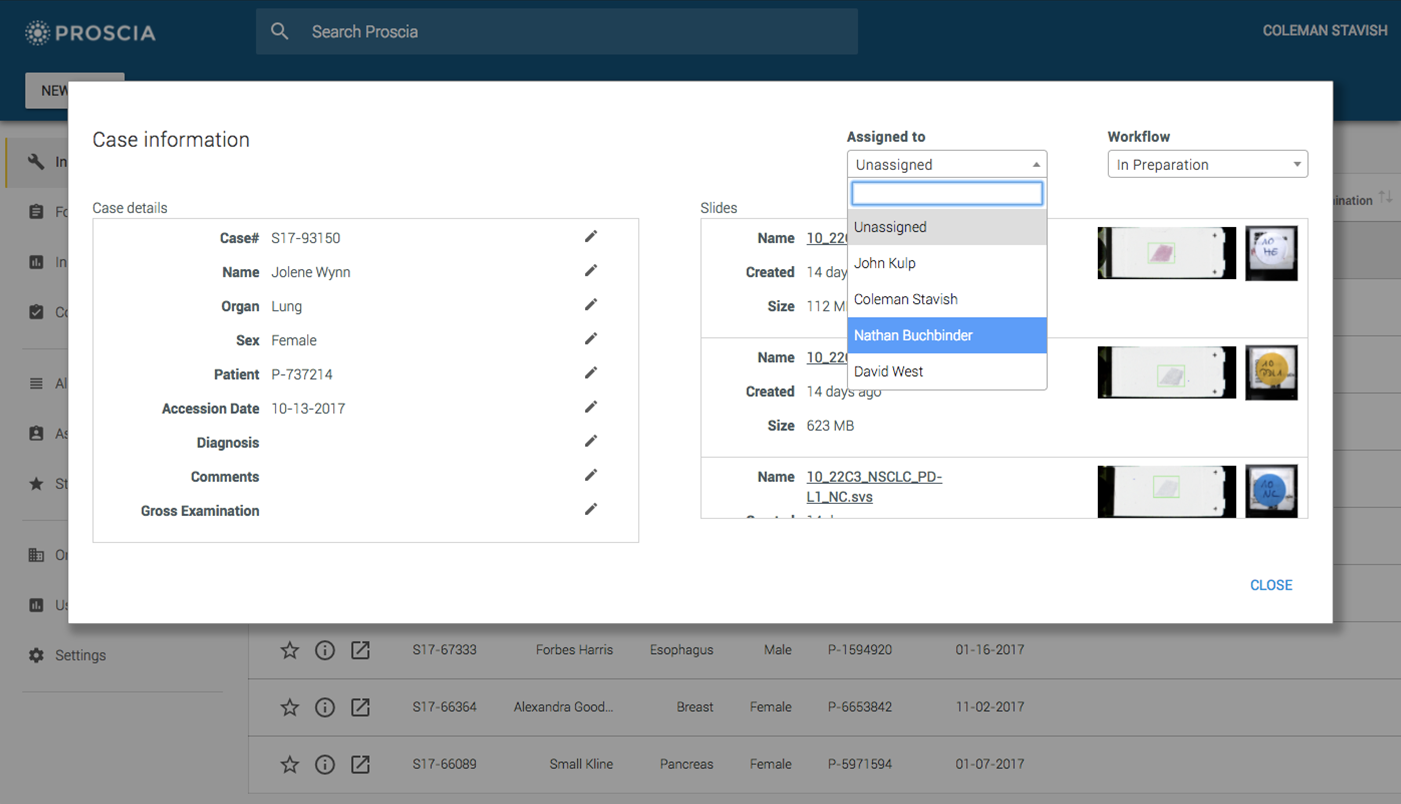Toggle star for Alexandra Good case

(x=290, y=707)
